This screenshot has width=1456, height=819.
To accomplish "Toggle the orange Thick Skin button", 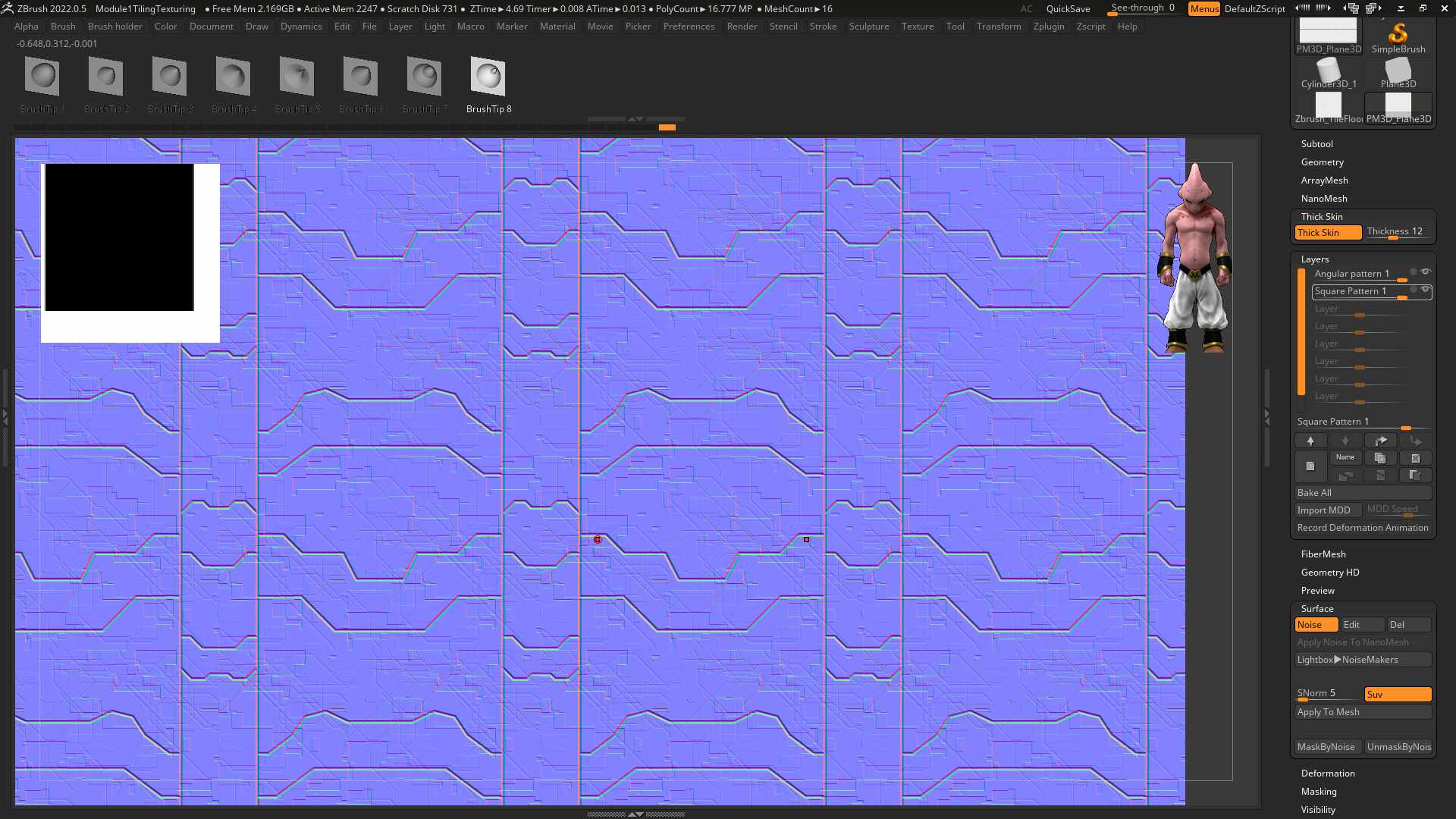I will 1328,233.
